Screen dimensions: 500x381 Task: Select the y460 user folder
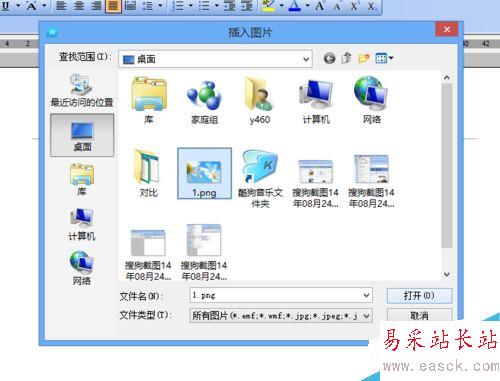[260, 101]
